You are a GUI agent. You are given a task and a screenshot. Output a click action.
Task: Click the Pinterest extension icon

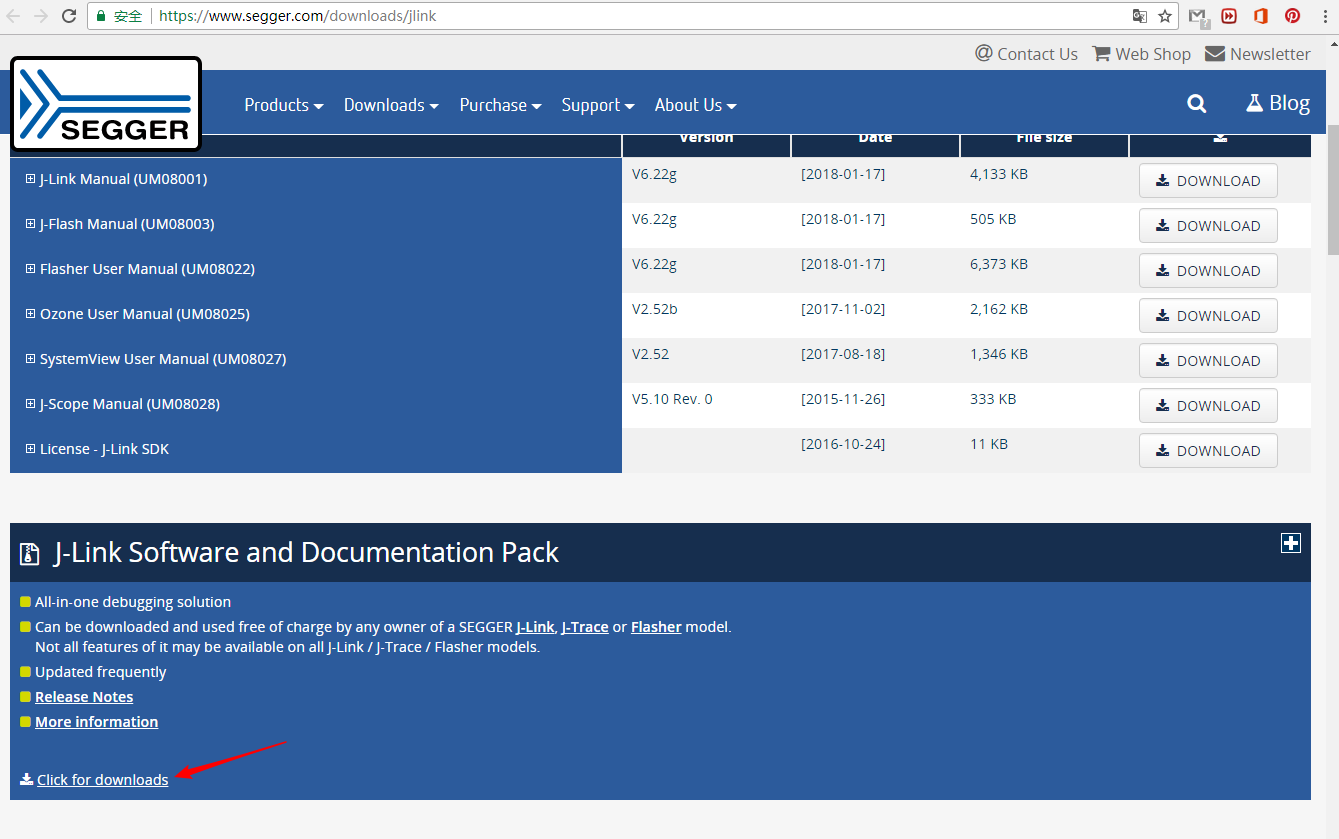click(x=1293, y=16)
